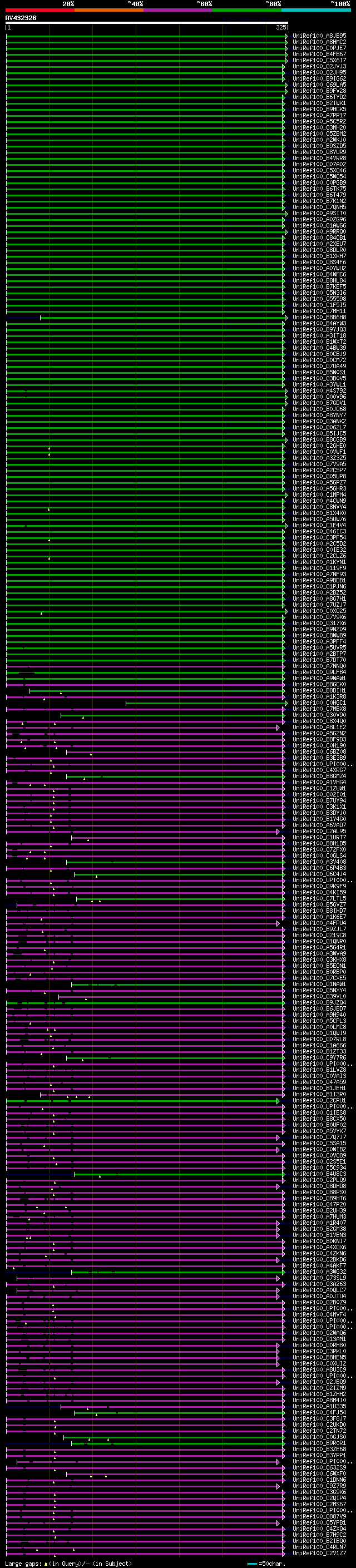
Task: Select the UniRef100_B9FV28 hit label
Action: 319,91
